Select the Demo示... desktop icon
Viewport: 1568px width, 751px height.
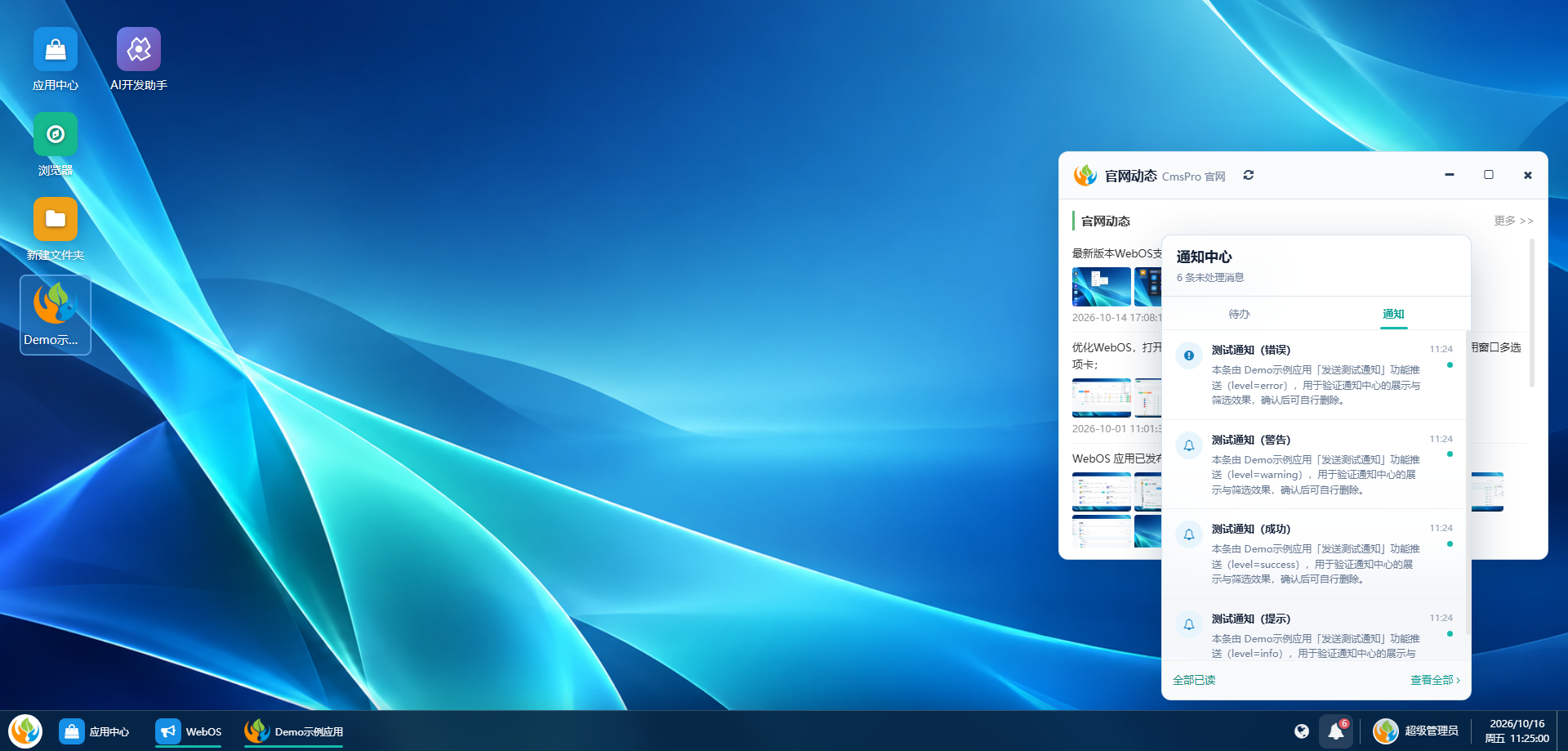coord(56,315)
